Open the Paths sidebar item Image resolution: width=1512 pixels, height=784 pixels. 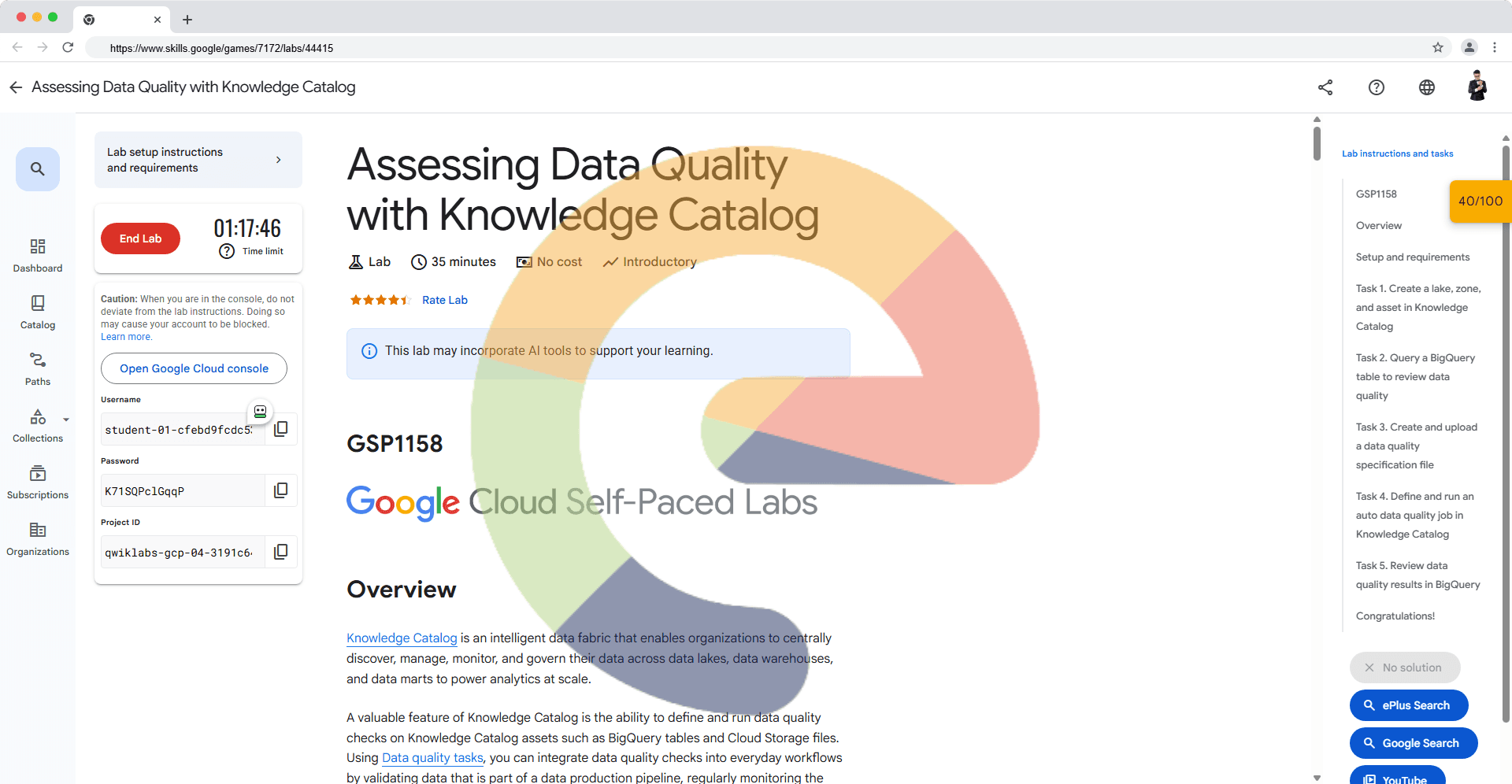coord(38,369)
